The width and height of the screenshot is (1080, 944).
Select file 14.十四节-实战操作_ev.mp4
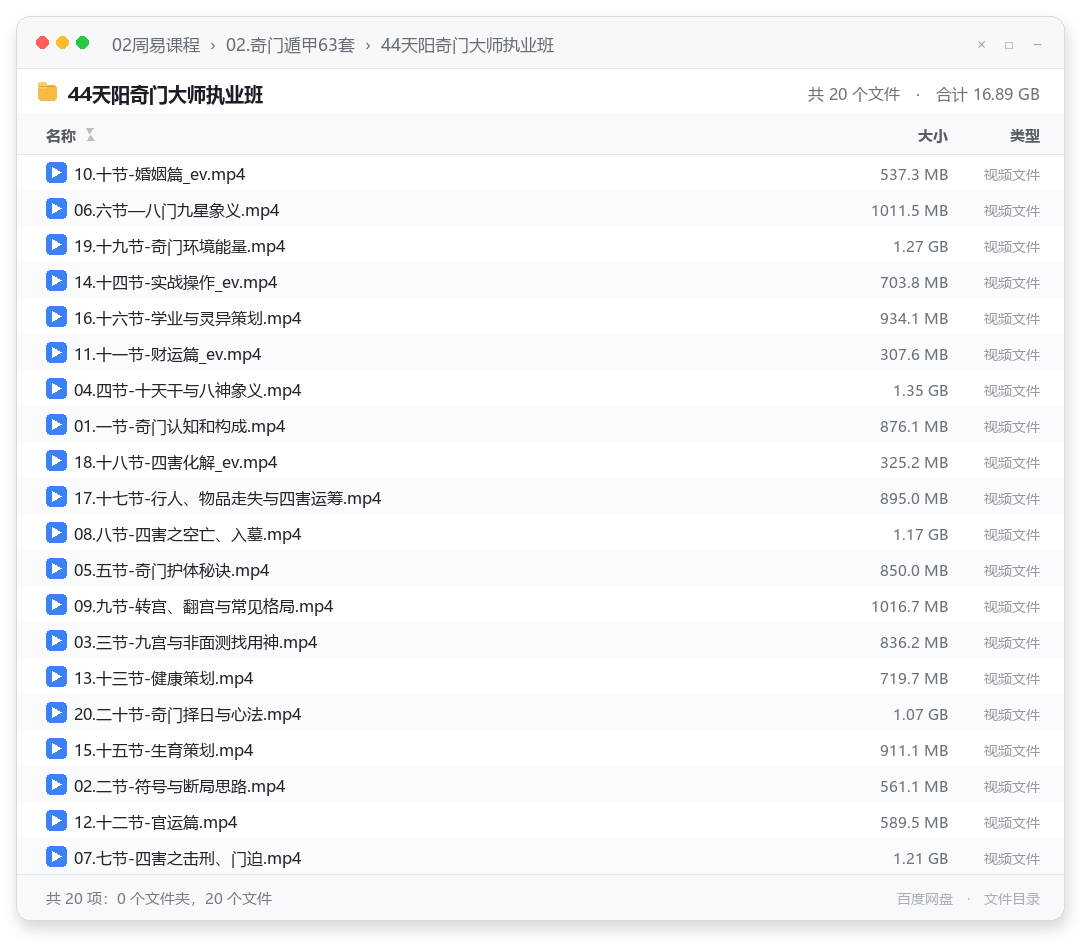tap(175, 282)
